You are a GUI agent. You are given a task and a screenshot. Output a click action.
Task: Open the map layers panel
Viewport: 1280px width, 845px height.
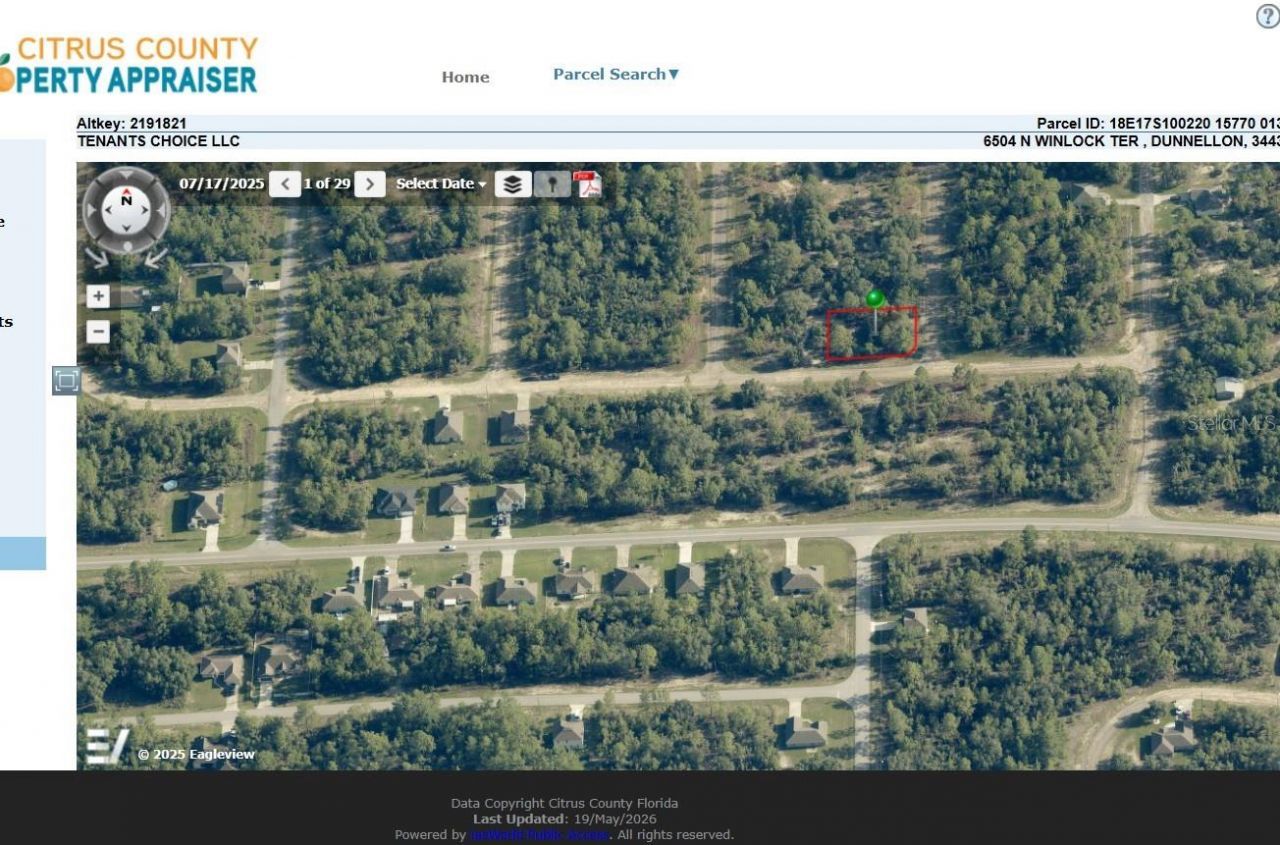(513, 184)
